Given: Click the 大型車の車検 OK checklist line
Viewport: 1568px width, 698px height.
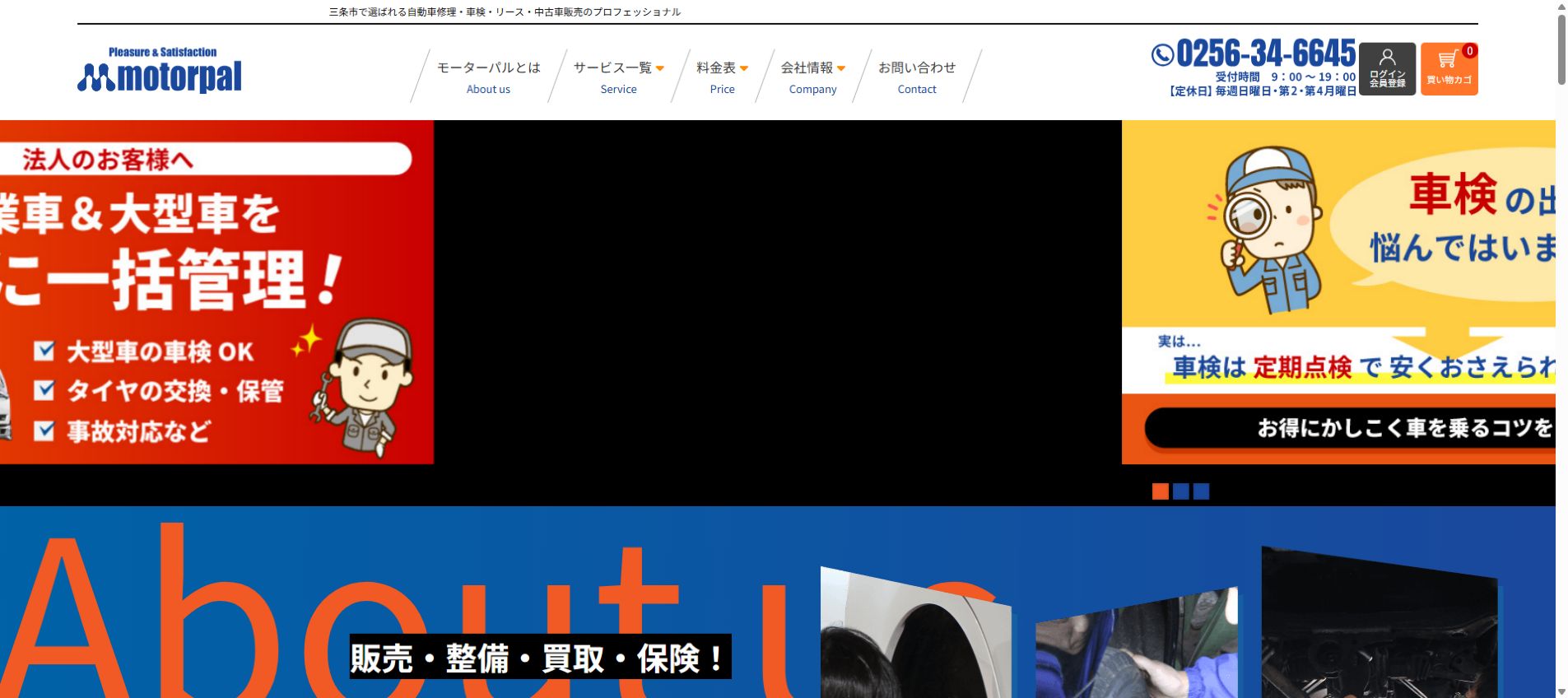Looking at the screenshot, I should (x=145, y=351).
